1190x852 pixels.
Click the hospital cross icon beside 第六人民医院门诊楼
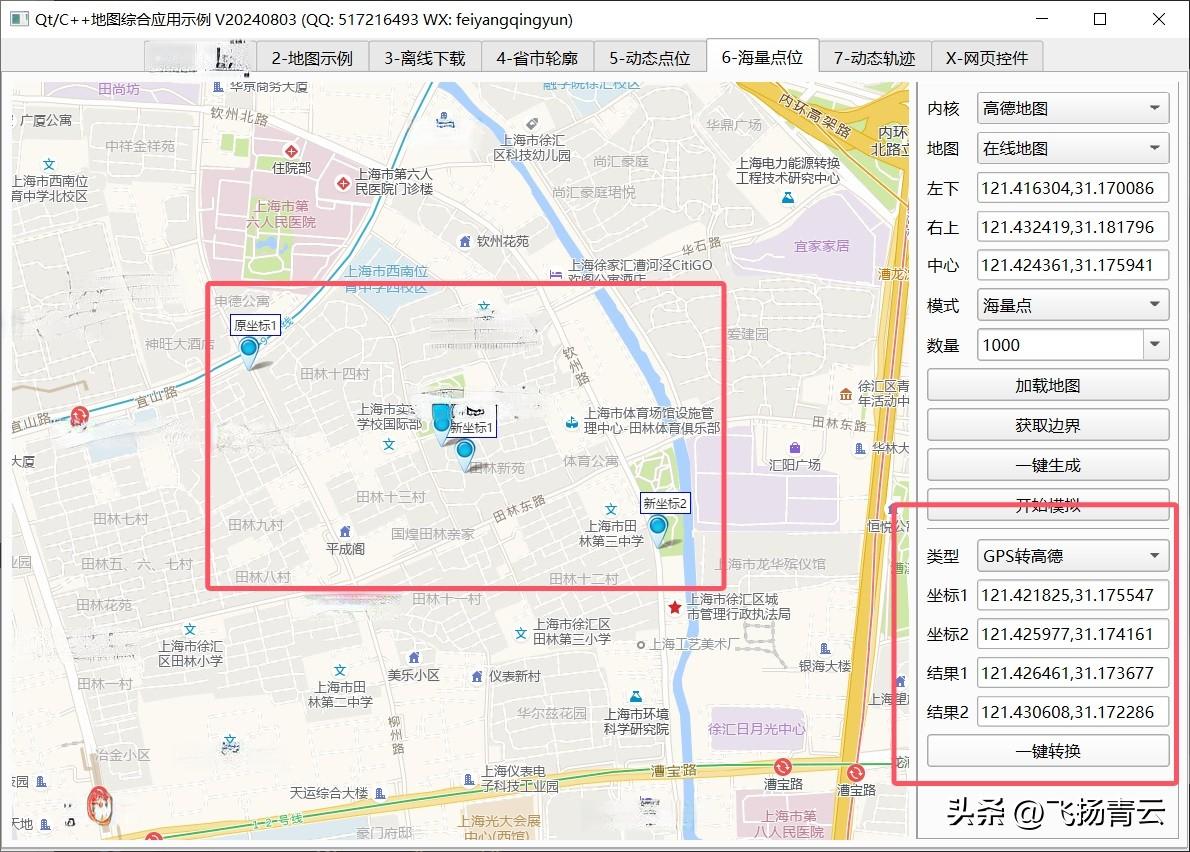coord(342,182)
